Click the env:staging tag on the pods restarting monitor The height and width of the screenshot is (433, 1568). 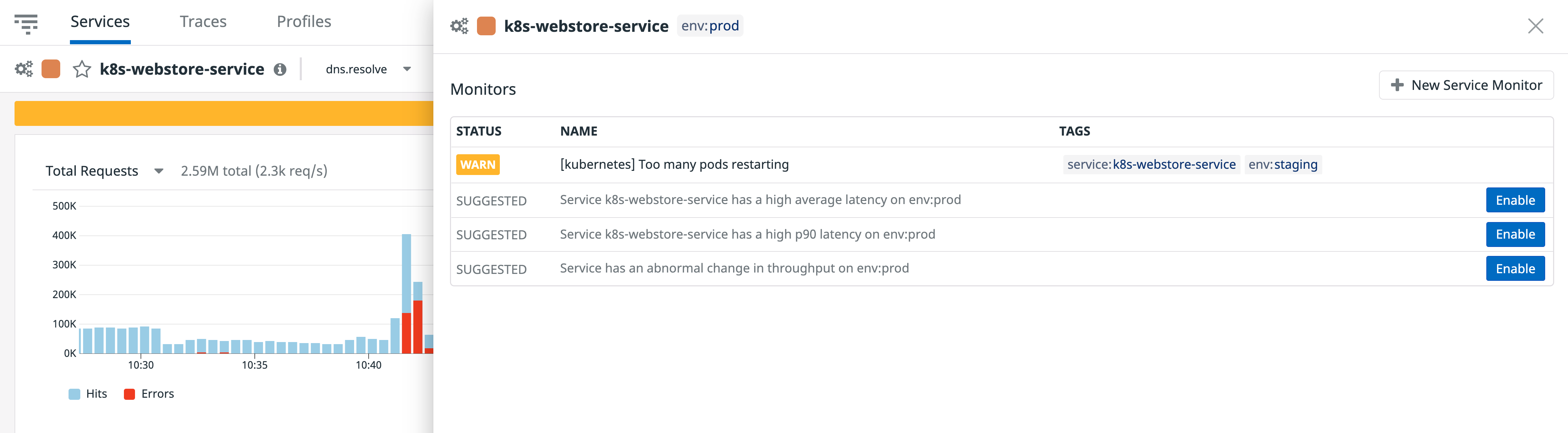(1282, 164)
